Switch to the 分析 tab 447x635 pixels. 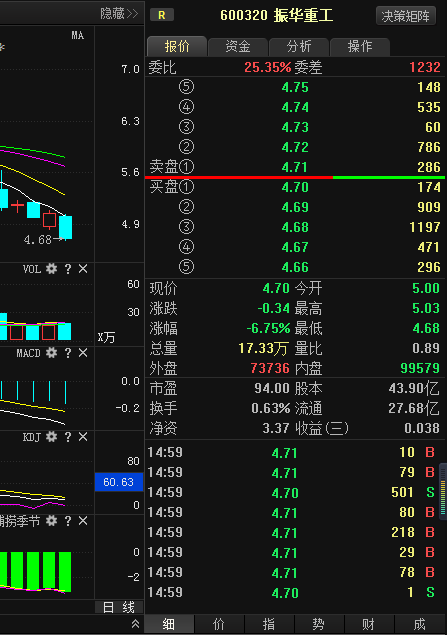299,47
